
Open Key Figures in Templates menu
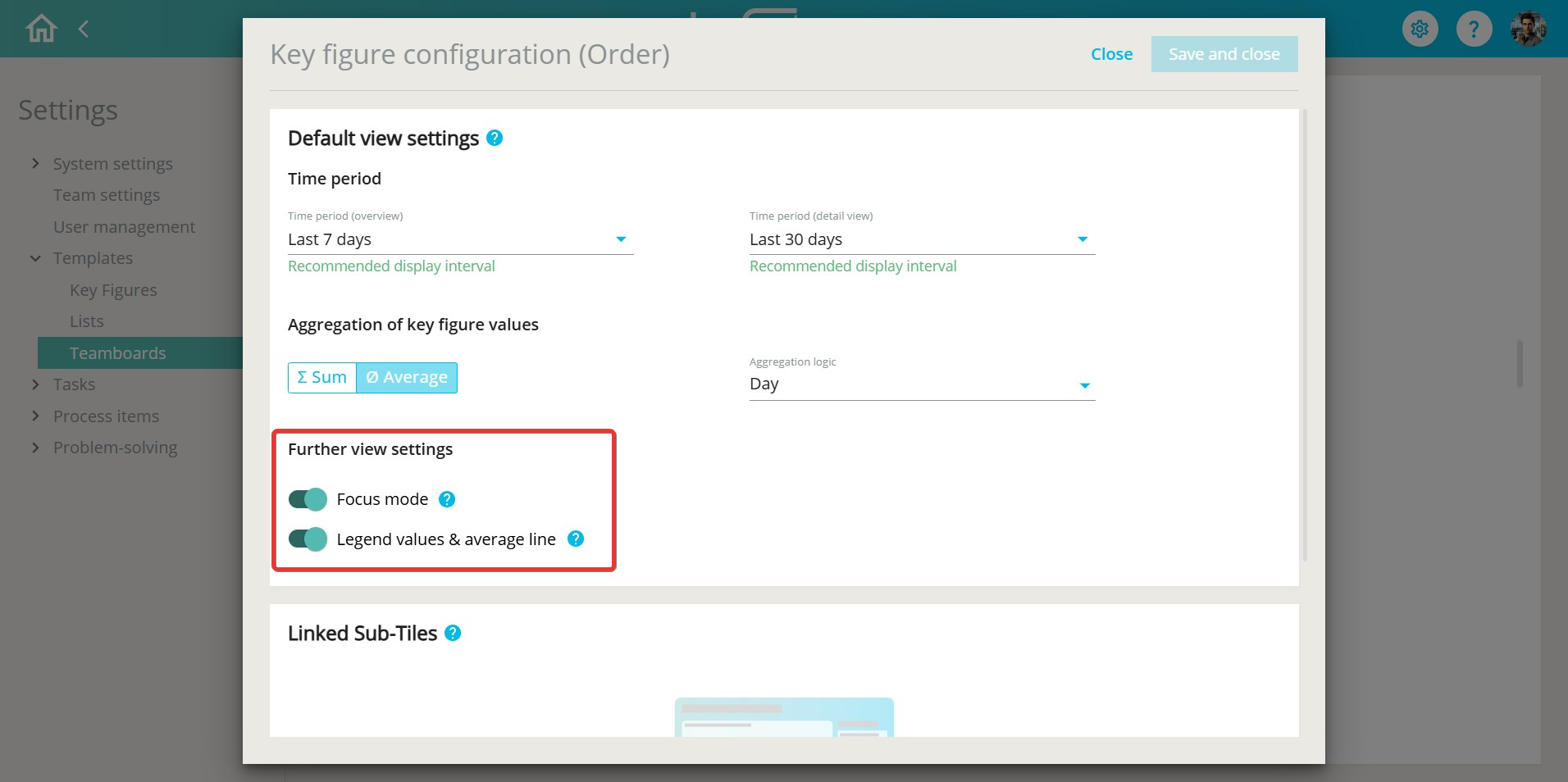113,290
